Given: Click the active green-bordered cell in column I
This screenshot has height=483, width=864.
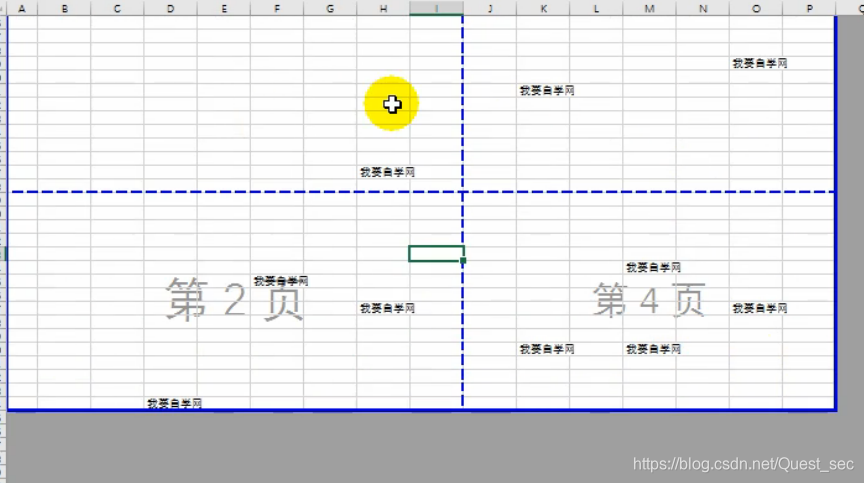Looking at the screenshot, I should click(x=436, y=253).
